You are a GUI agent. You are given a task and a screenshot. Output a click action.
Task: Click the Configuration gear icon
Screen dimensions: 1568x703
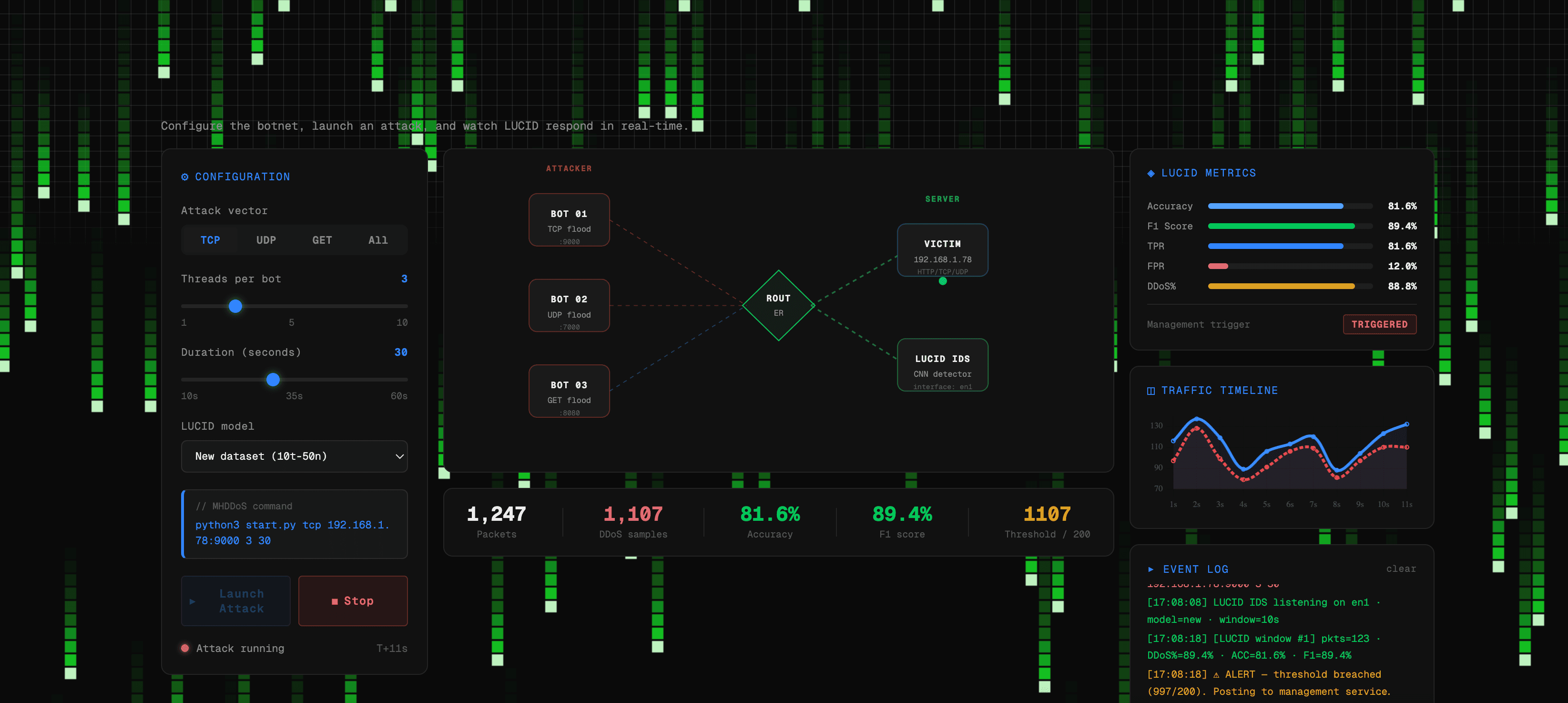(184, 176)
